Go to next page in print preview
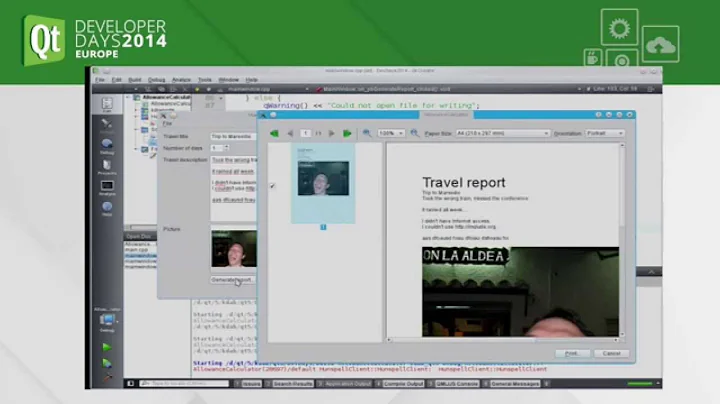720x404 pixels. [x=332, y=133]
